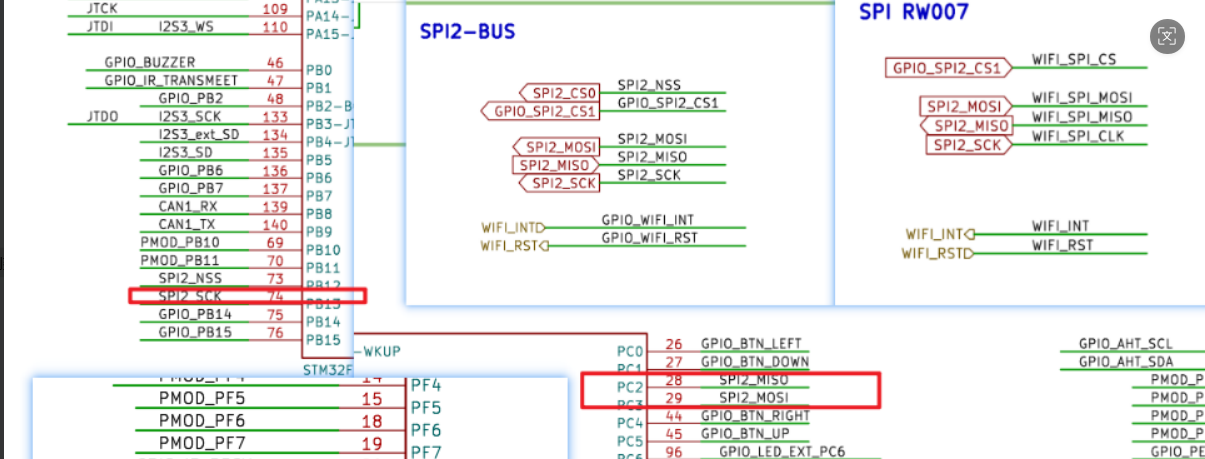Click the WIFI_RST net label in SPI RW007
Image resolution: width=1205 pixels, height=459 pixels.
[x=1062, y=245]
